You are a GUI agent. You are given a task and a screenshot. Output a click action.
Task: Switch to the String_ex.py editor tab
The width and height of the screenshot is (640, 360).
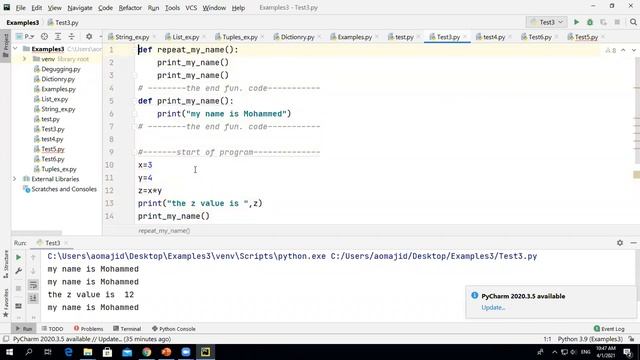click(132, 37)
